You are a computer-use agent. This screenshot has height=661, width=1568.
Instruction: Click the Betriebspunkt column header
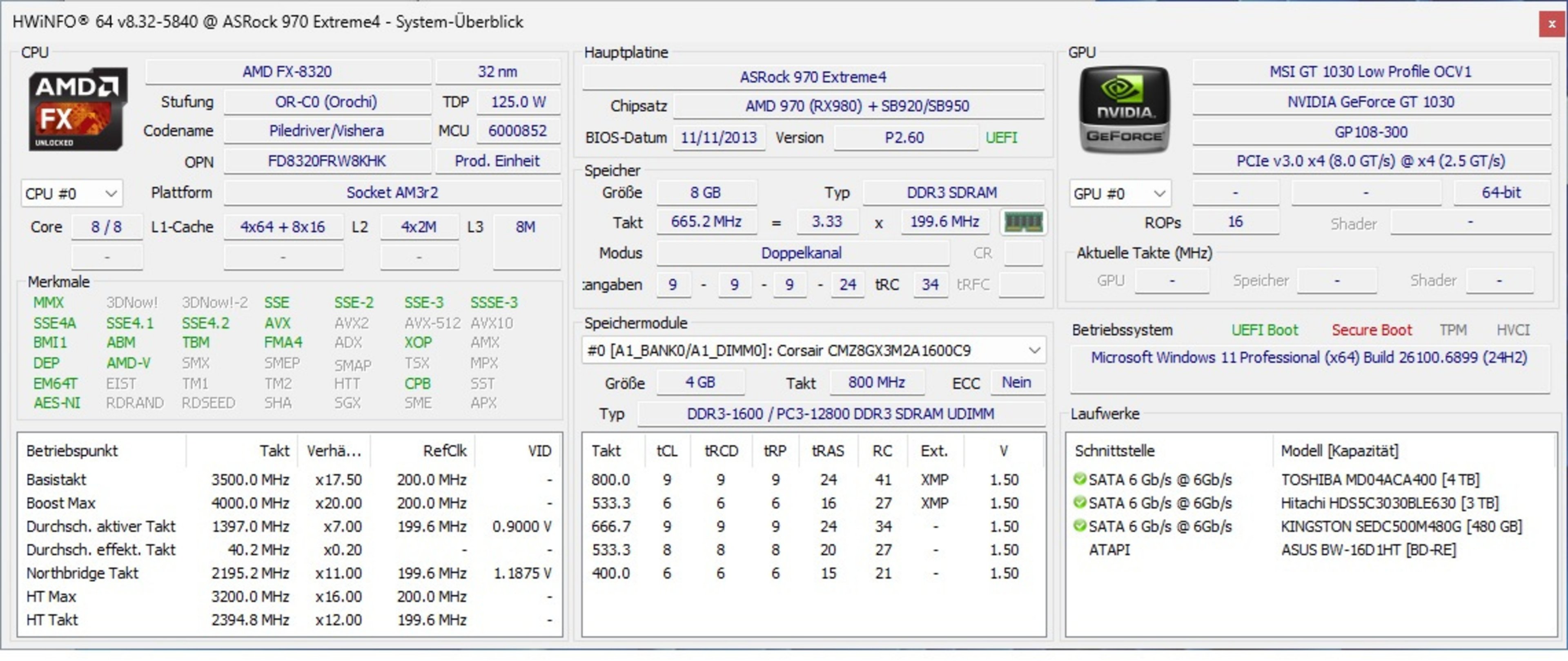click(x=72, y=451)
